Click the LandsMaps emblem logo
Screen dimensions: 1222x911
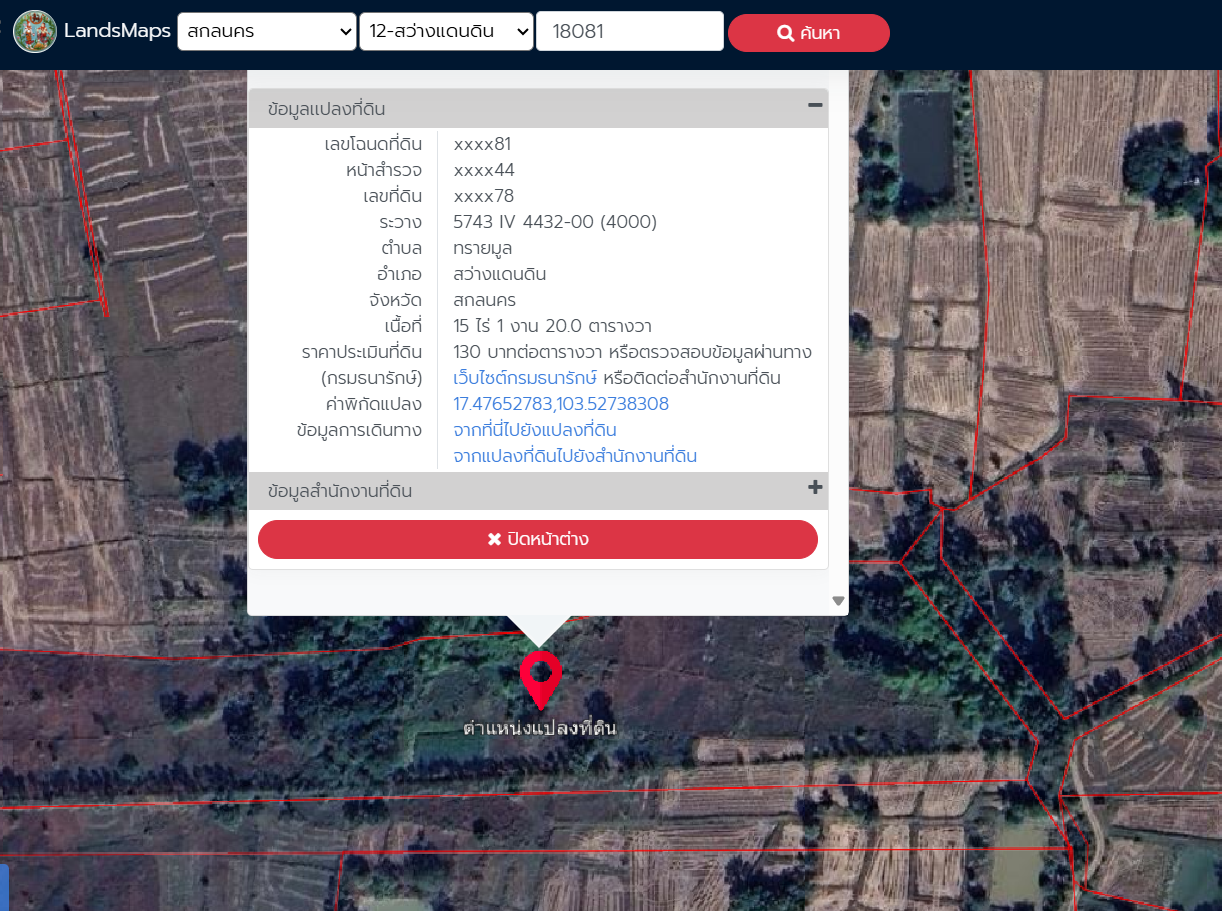pos(35,32)
